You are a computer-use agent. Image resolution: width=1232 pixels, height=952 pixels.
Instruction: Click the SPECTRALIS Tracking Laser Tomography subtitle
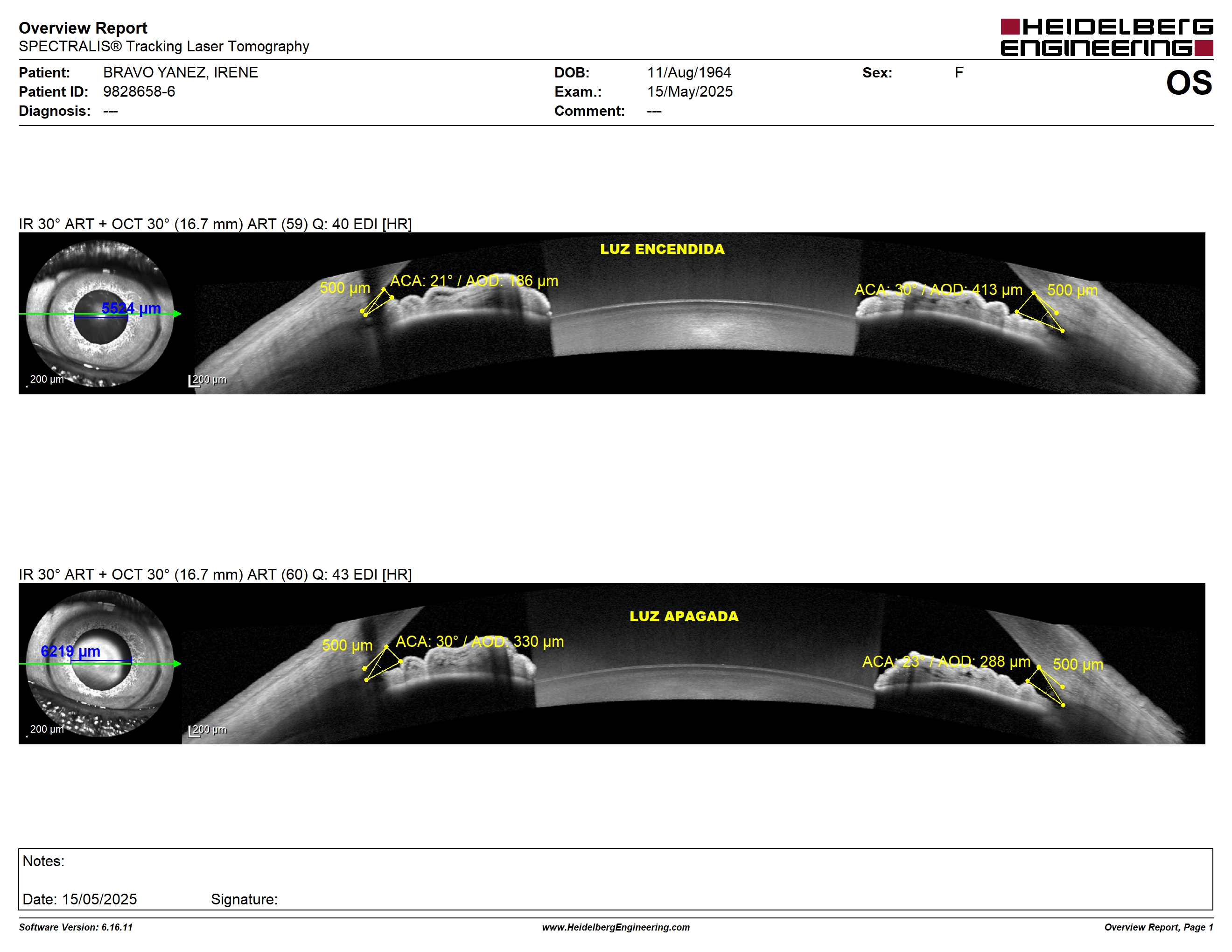[164, 46]
